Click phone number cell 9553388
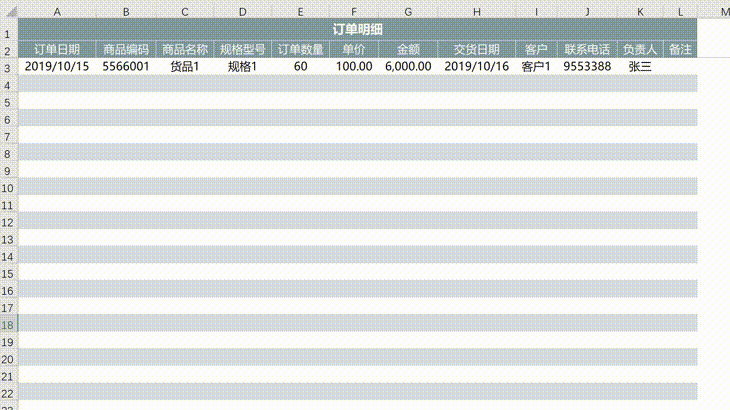The image size is (730, 410). pyautogui.click(x=587, y=67)
